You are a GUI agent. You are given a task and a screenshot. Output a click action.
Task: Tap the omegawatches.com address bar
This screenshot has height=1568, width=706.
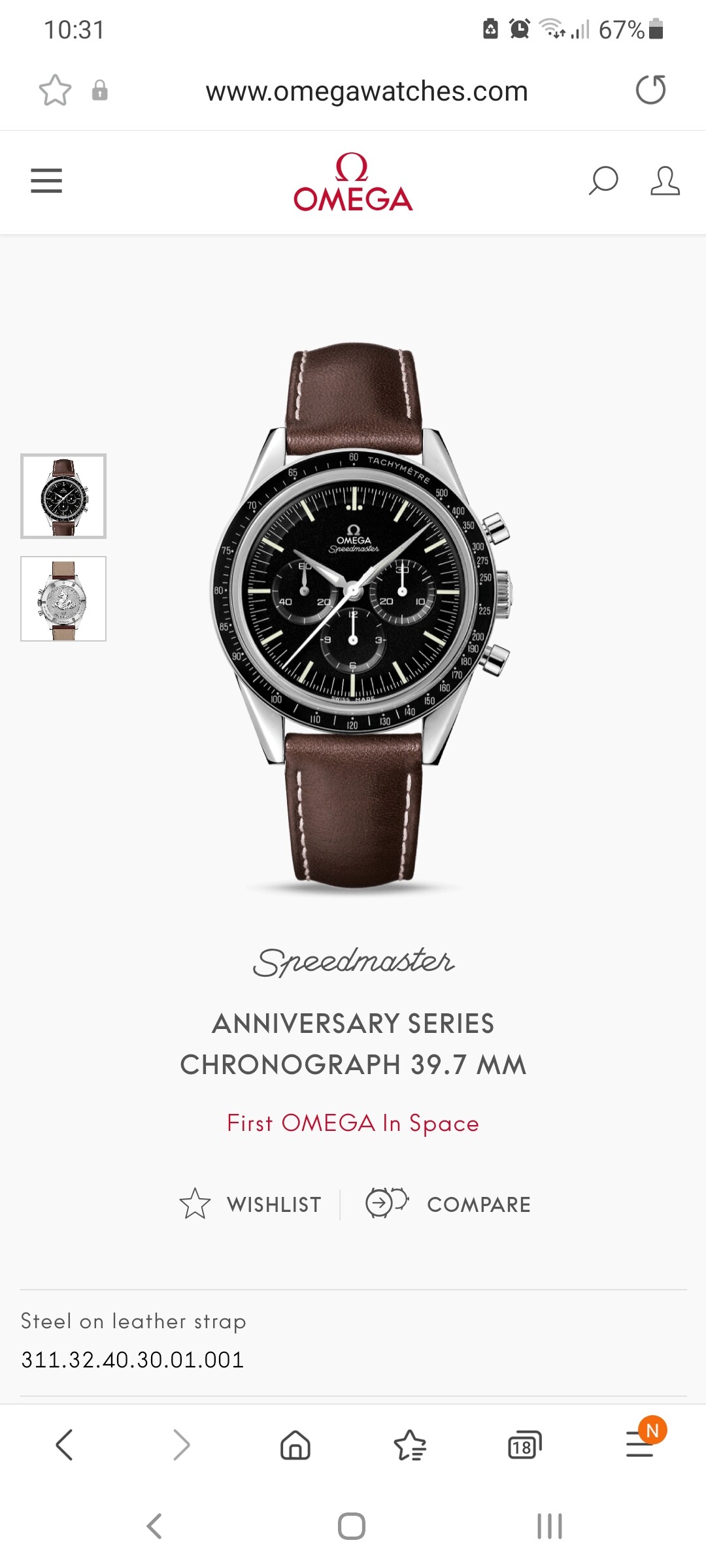[x=367, y=91]
